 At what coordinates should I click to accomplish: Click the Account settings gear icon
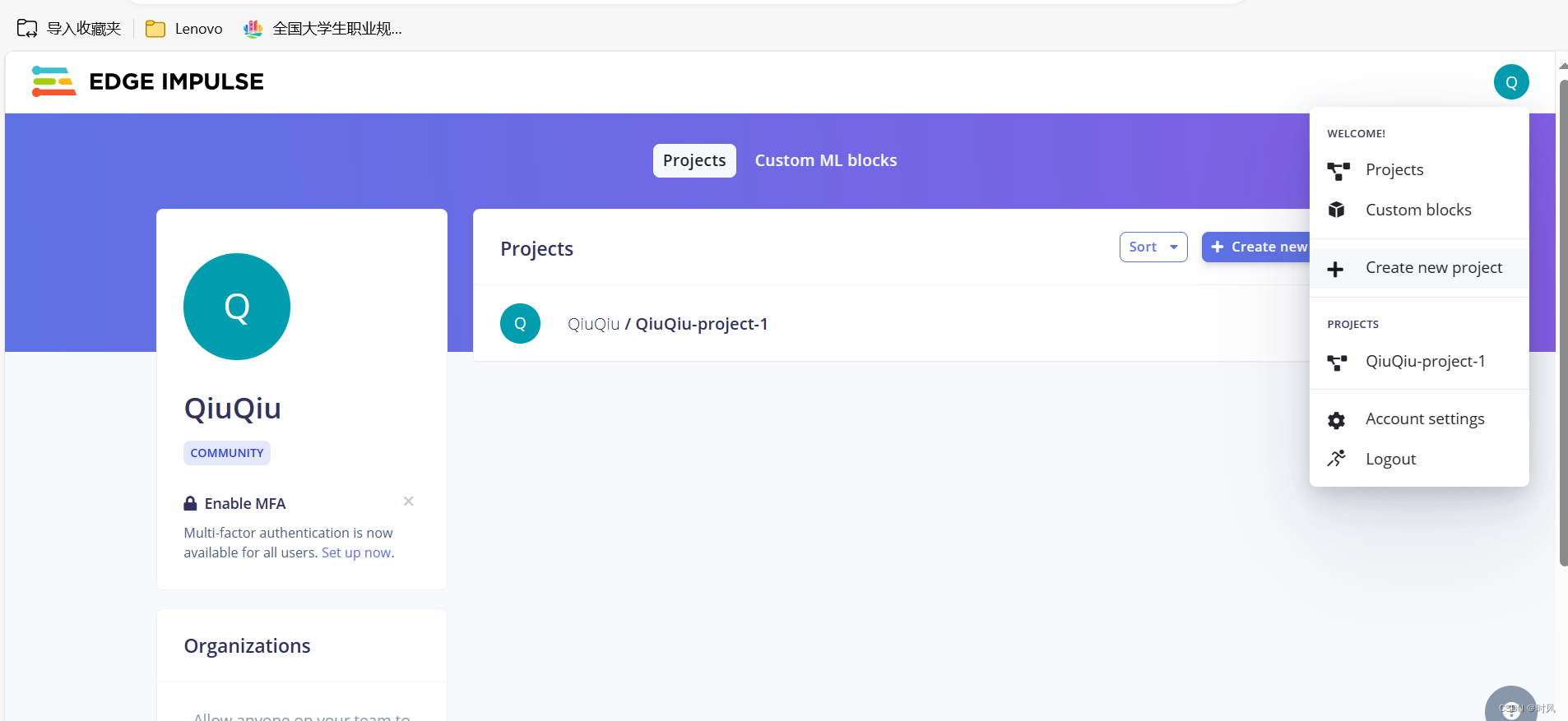tap(1337, 420)
